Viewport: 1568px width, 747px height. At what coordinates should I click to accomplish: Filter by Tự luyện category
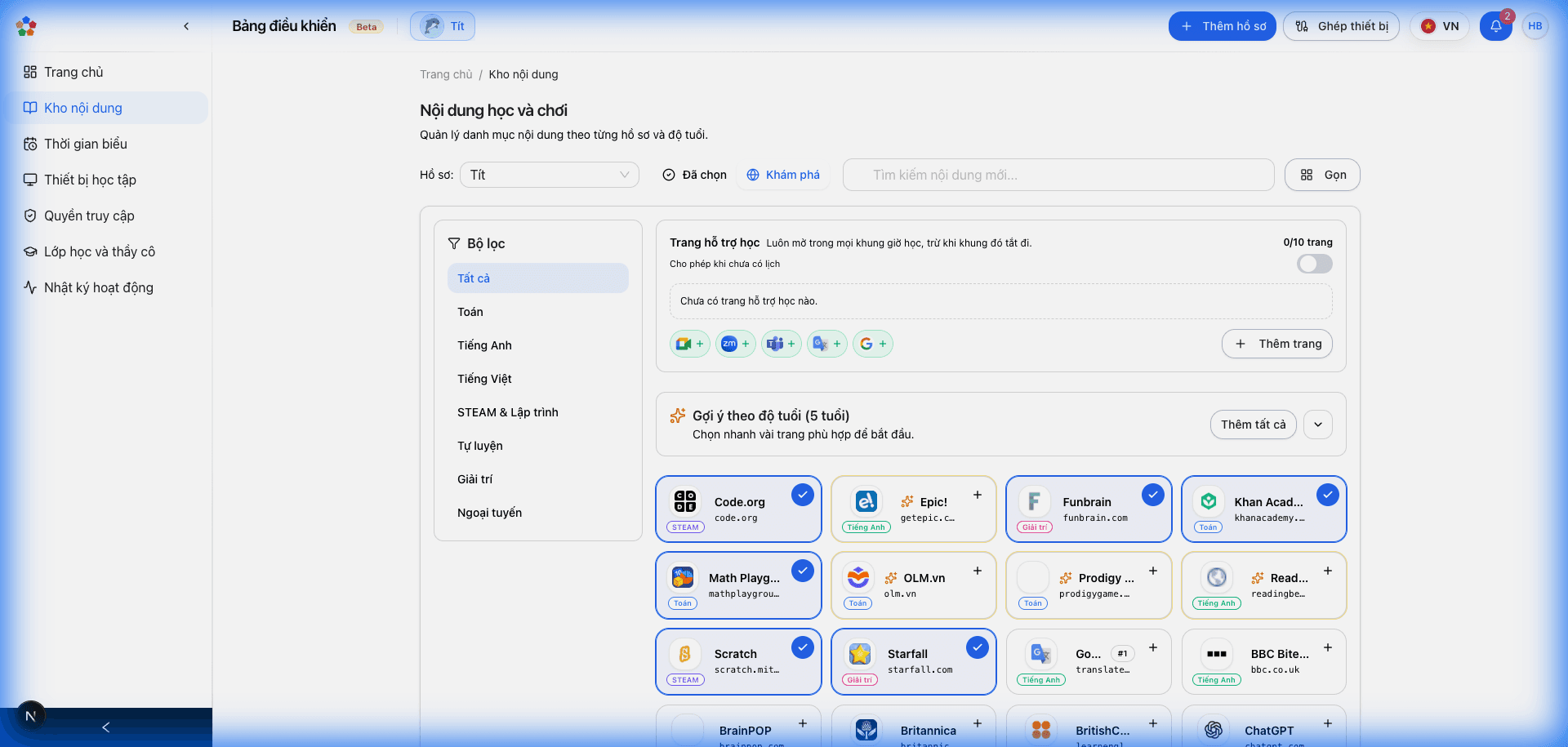click(538, 446)
